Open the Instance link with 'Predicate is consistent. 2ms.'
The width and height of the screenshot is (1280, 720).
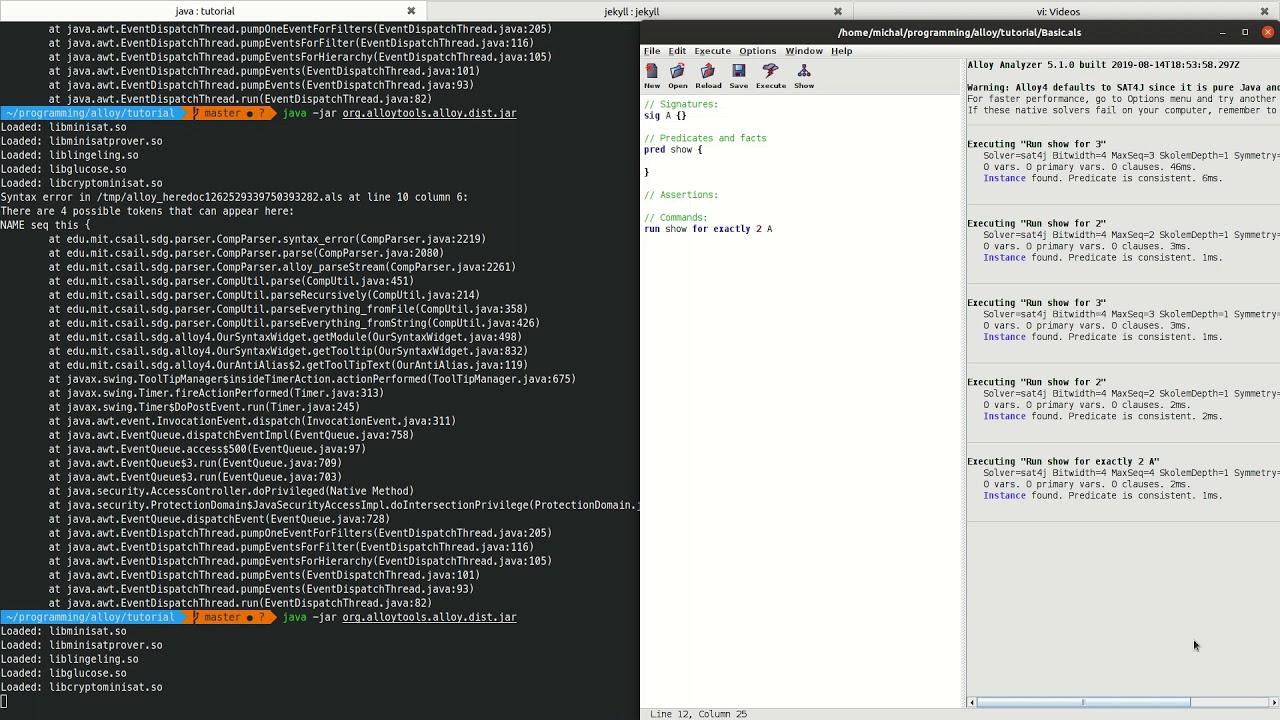[x=1004, y=417]
